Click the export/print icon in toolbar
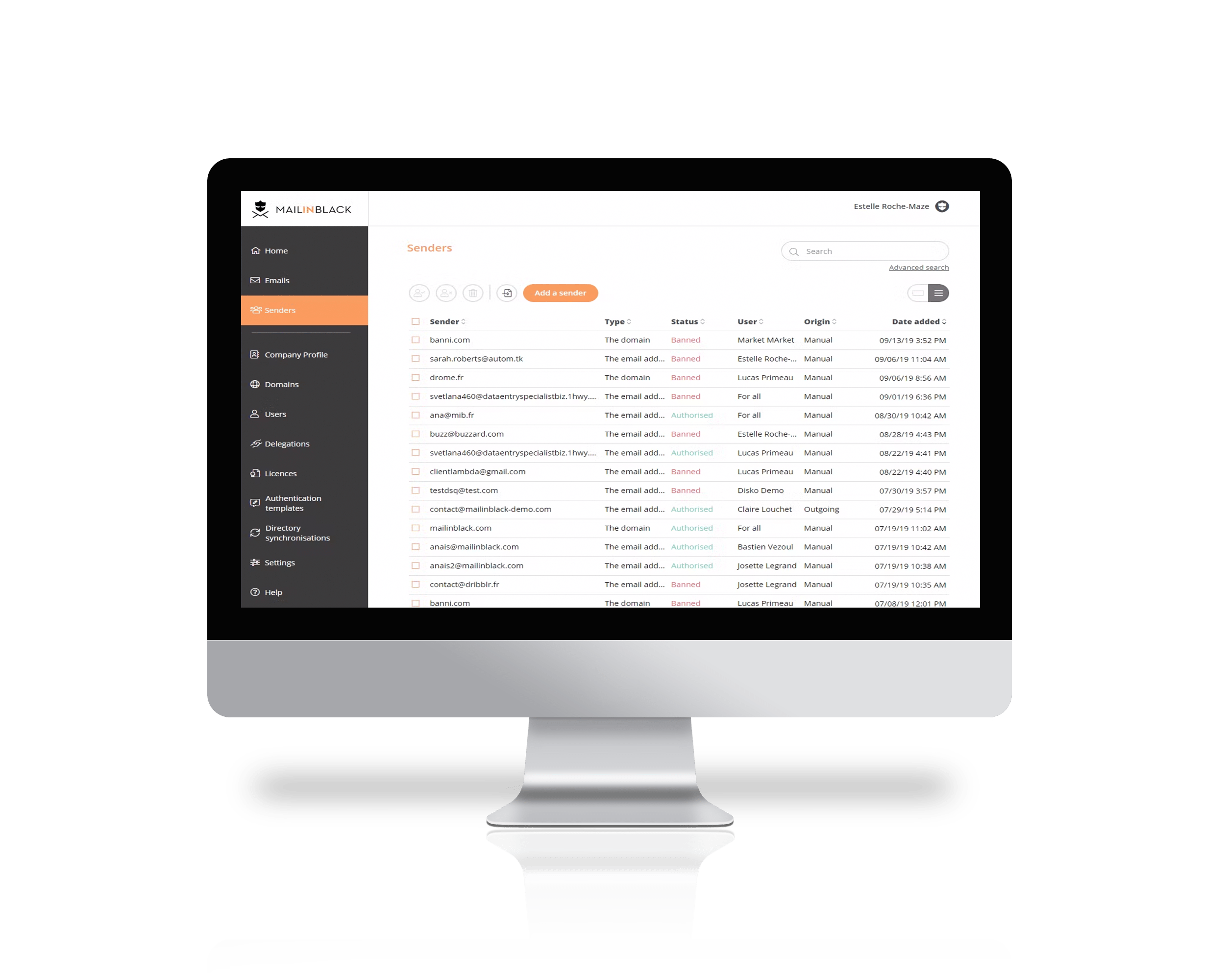The height and width of the screenshot is (980, 1225). pyautogui.click(x=507, y=292)
